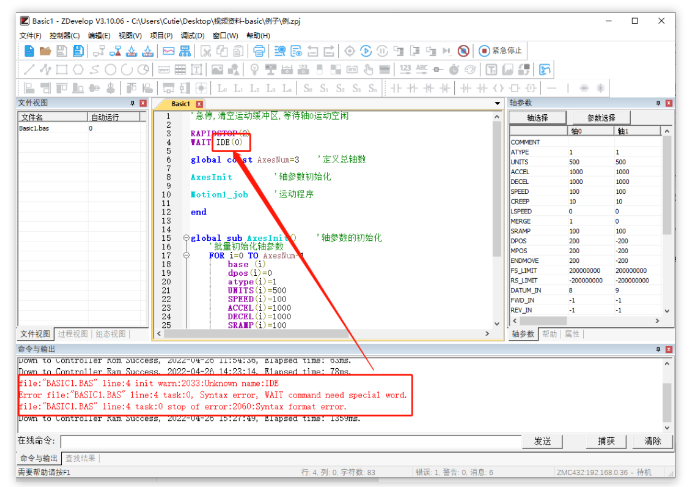Switch to the 查找结果 tab
Screen dimensions: 689x487
(x=80, y=458)
